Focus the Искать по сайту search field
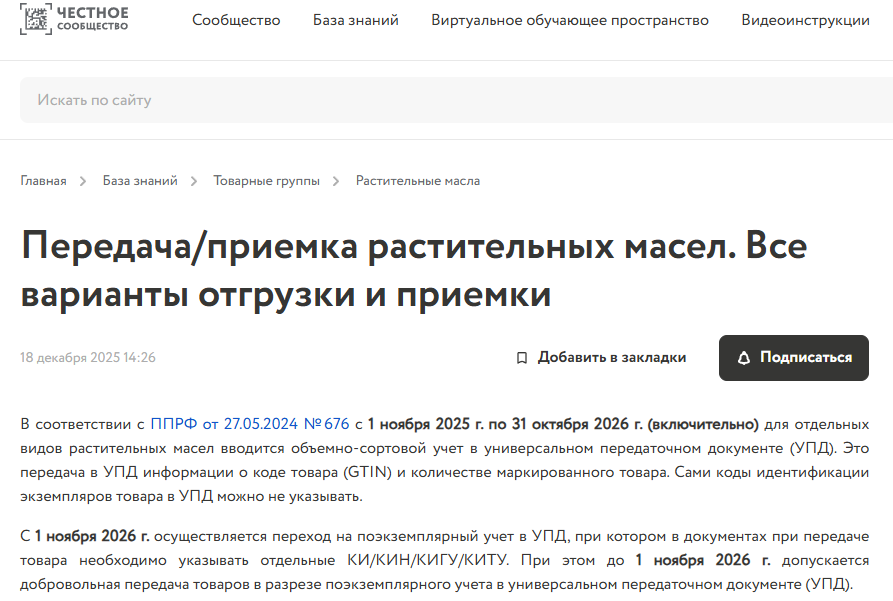 click(x=450, y=100)
